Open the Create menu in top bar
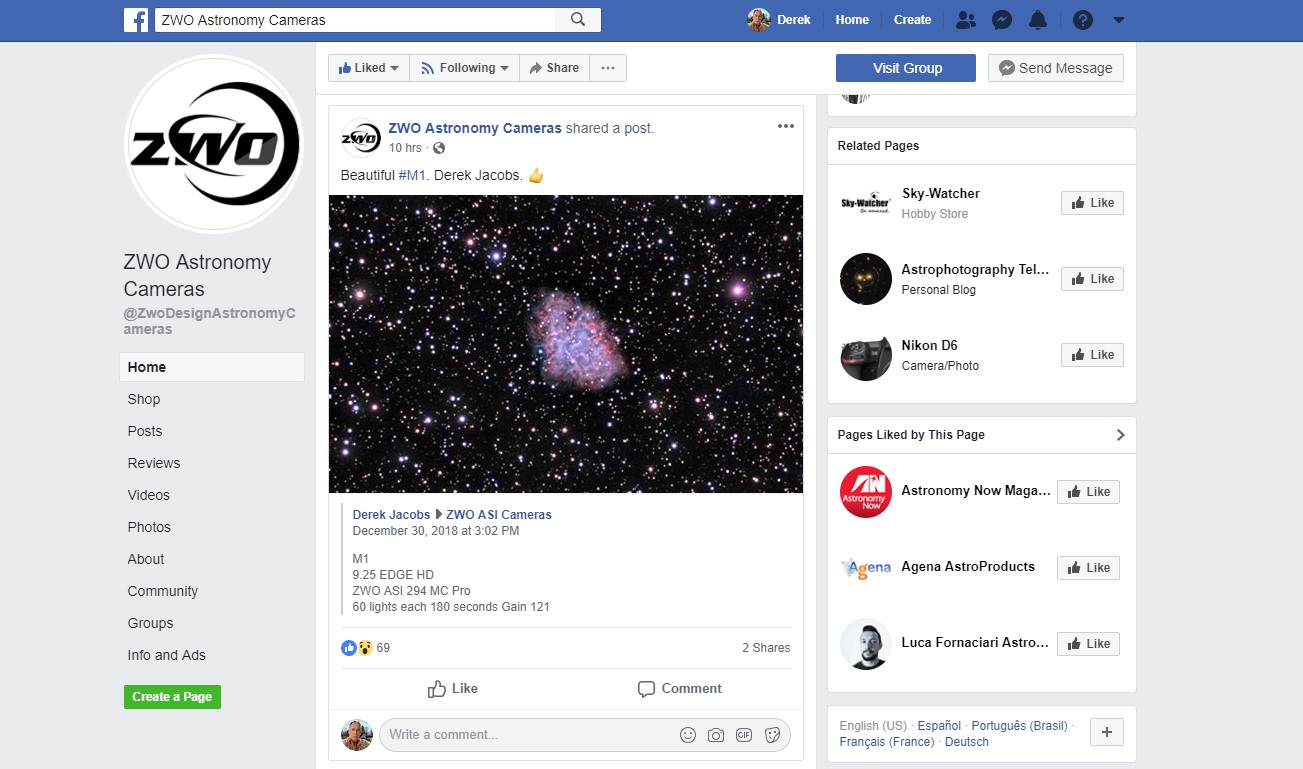 [x=912, y=20]
